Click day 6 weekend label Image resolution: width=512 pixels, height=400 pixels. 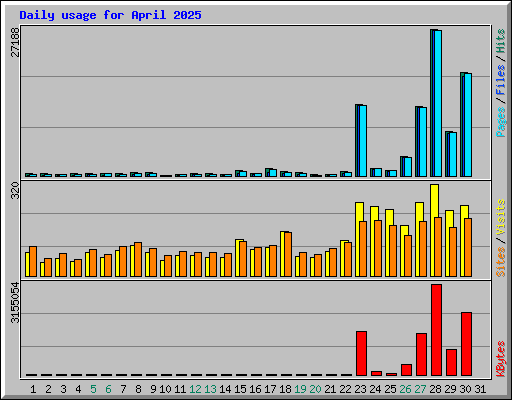click(x=108, y=389)
